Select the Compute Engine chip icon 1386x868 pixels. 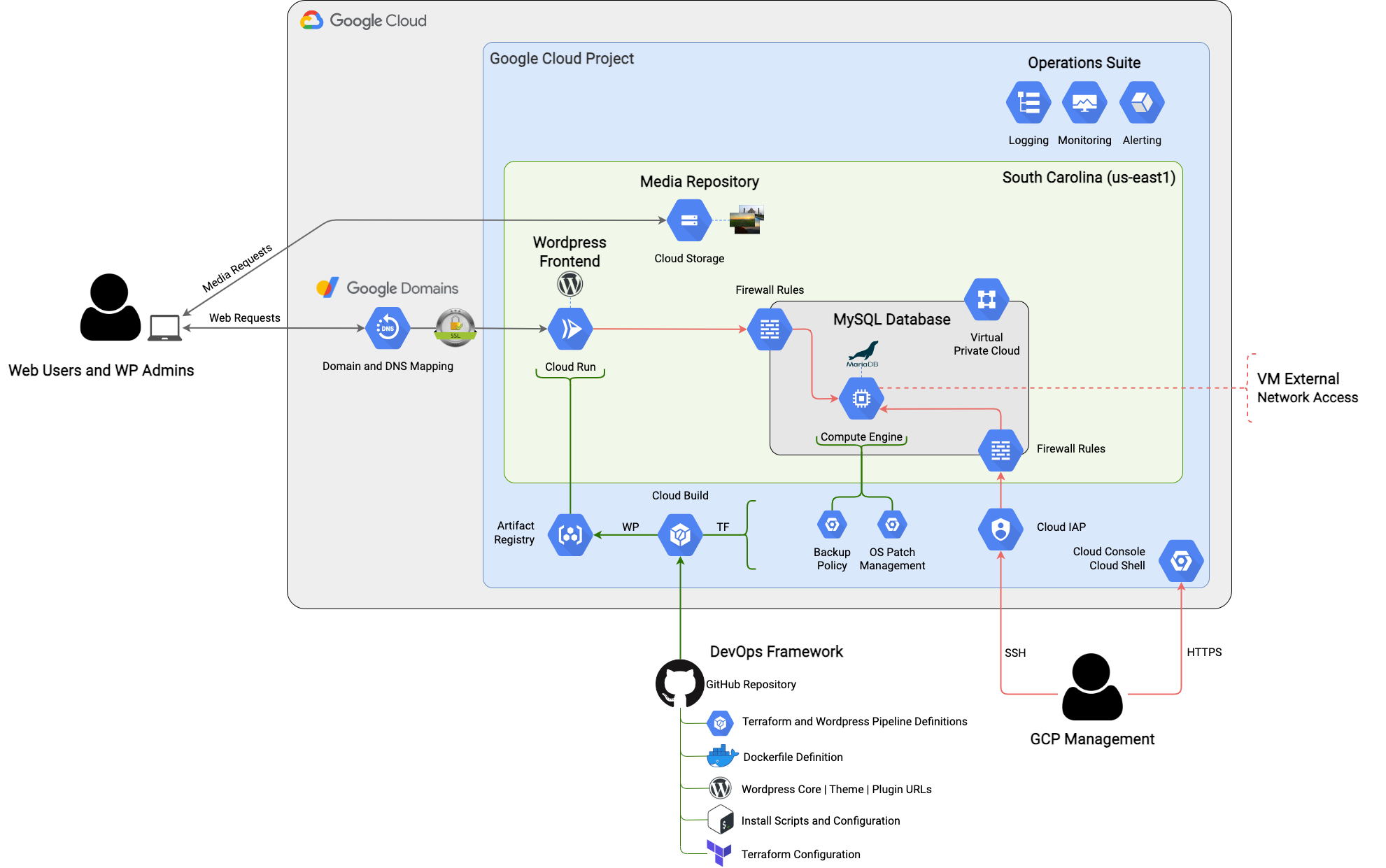pyautogui.click(x=861, y=399)
